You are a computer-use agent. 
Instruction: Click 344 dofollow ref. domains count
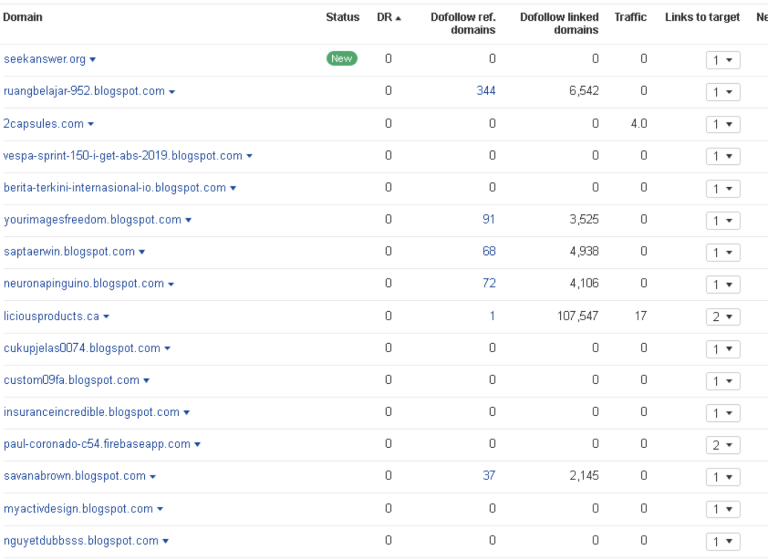(486, 91)
